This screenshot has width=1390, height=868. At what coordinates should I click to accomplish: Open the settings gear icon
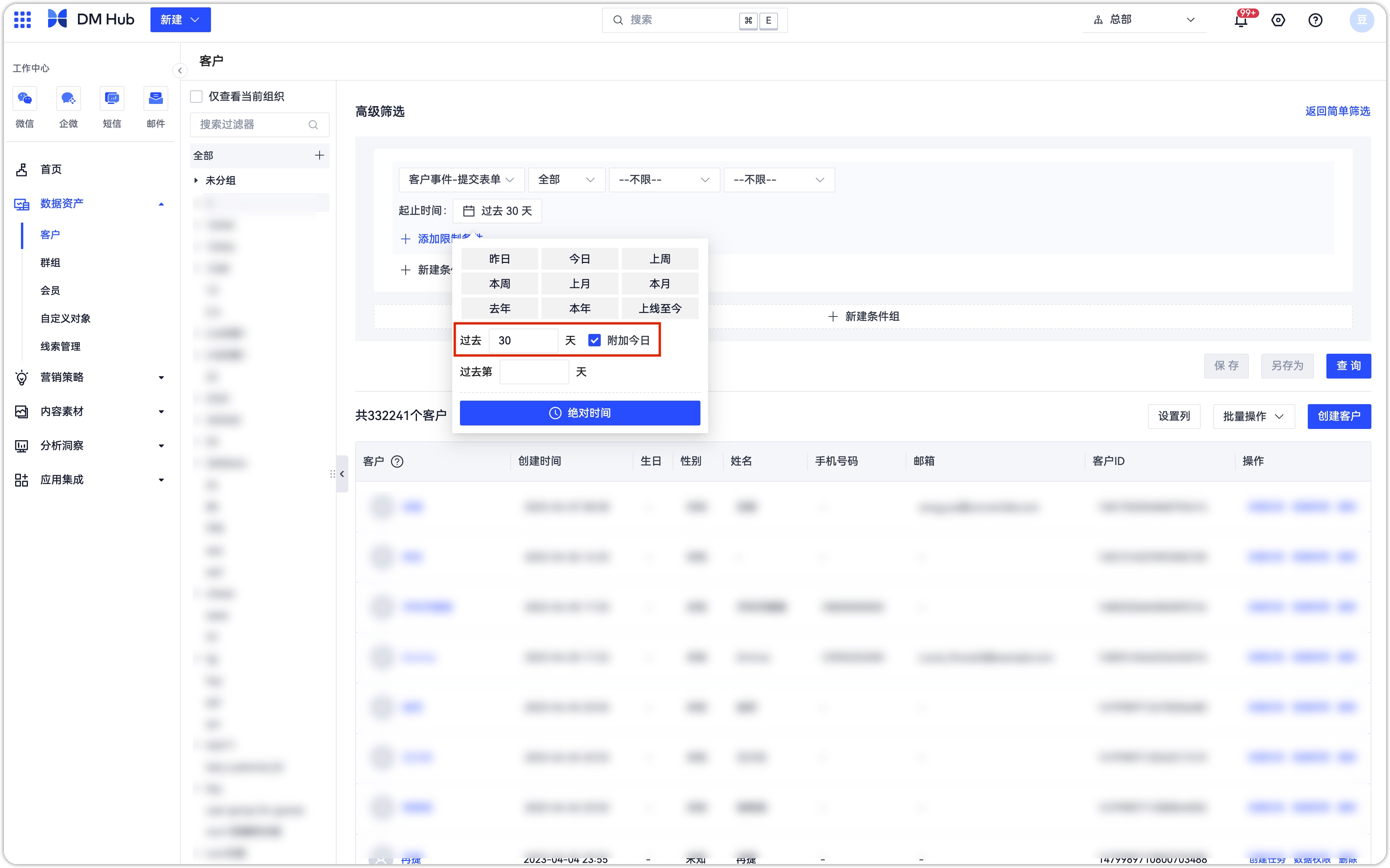coord(1278,20)
